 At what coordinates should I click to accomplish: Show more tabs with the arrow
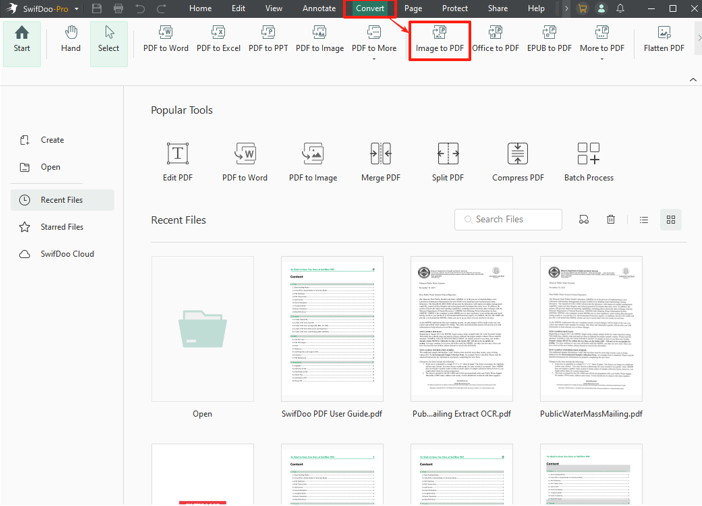(x=566, y=9)
